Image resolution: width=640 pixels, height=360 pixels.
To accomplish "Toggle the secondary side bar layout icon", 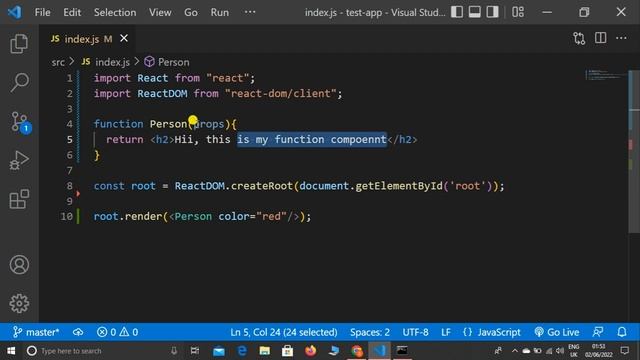I will (x=492, y=12).
